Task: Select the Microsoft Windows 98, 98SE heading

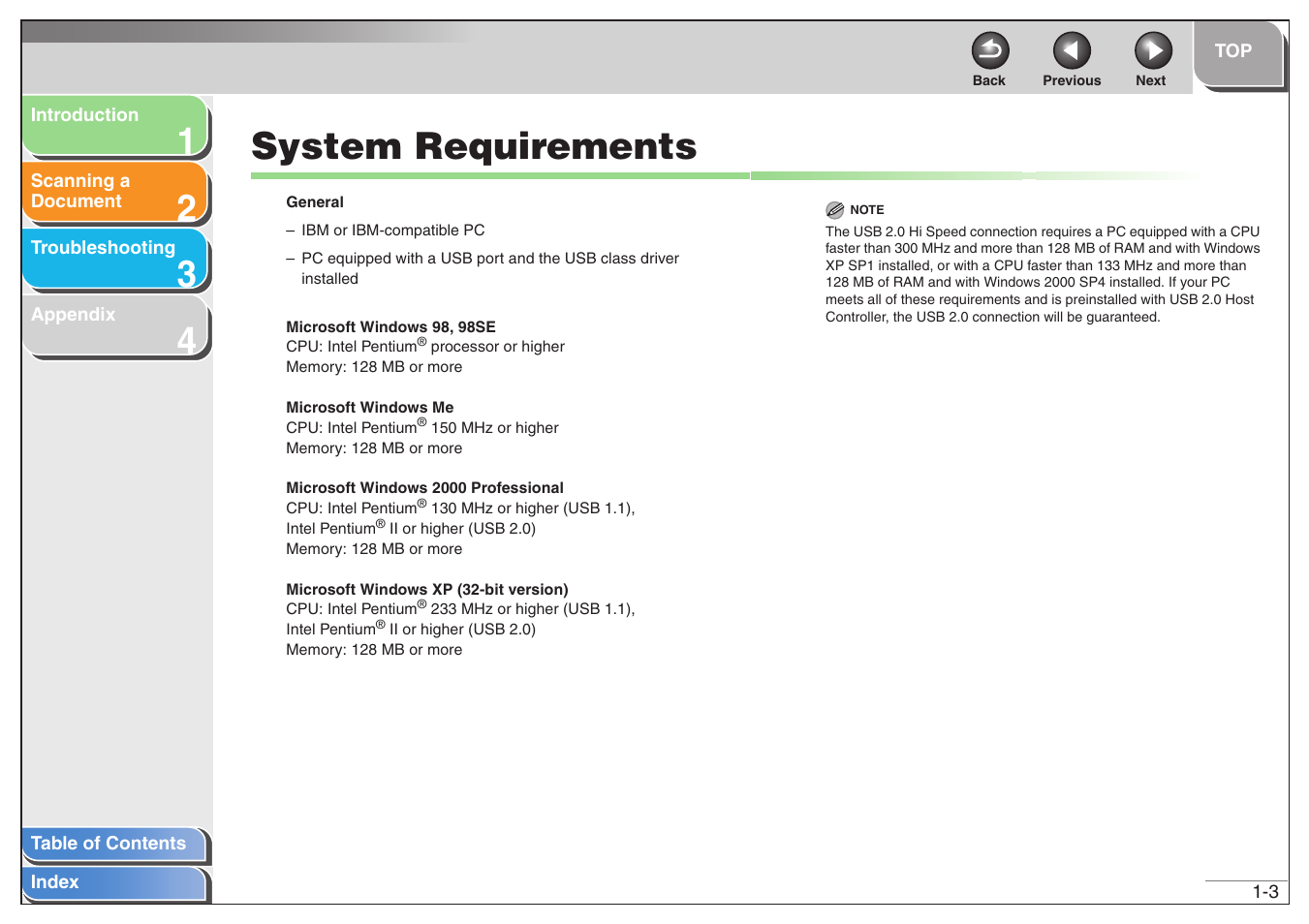Action: [x=390, y=327]
